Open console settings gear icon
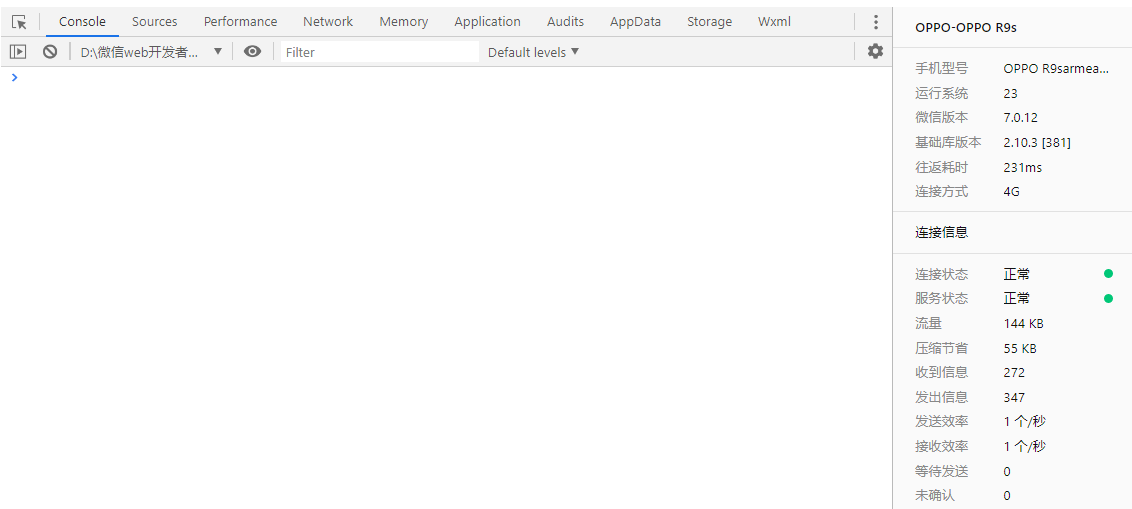The height and width of the screenshot is (509, 1132). click(x=875, y=51)
